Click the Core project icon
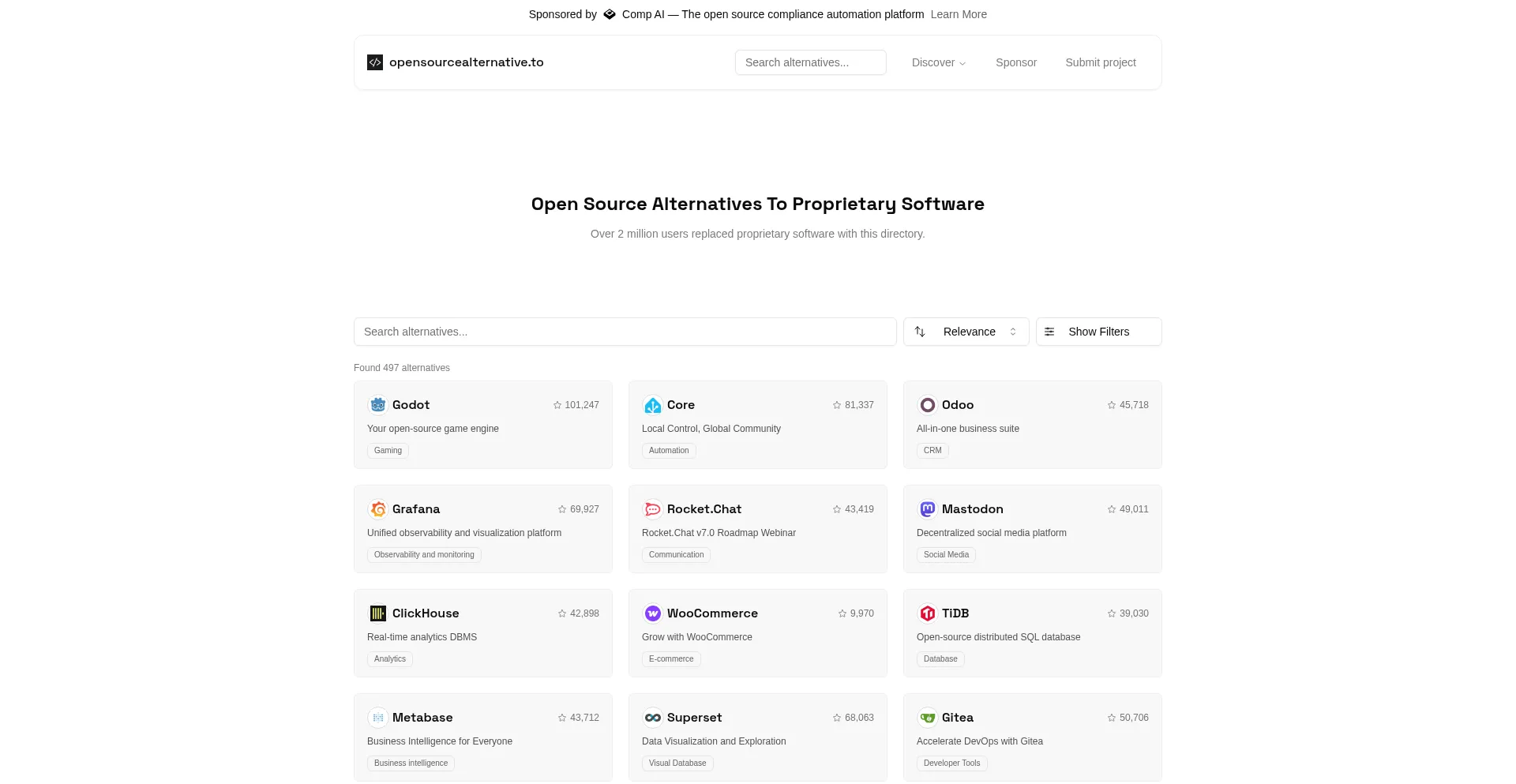The width and height of the screenshot is (1516, 784). [x=653, y=405]
